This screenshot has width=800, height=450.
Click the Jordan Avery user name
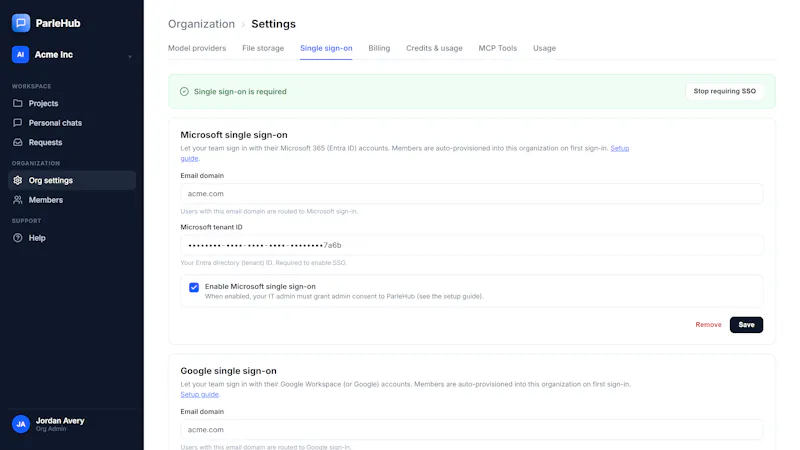(x=60, y=421)
